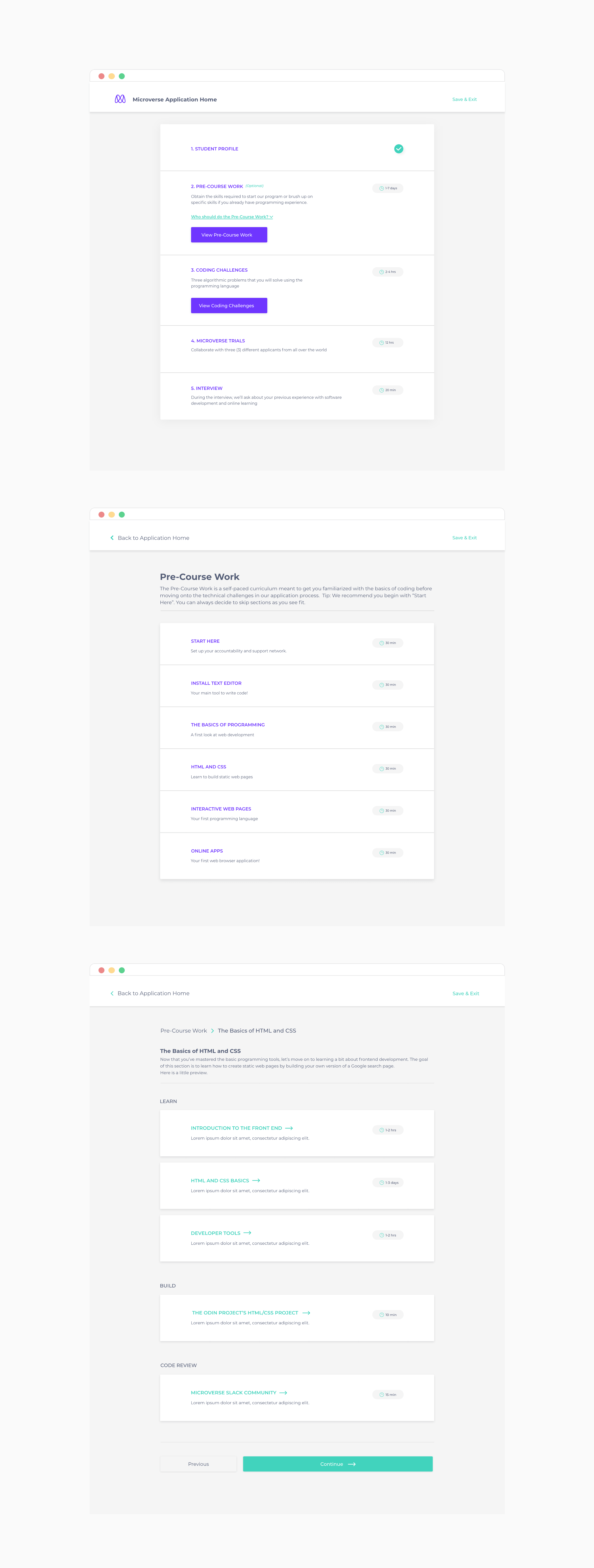
Task: Expand 'Who should do the Pre-Course Work?'
Action: (x=232, y=217)
